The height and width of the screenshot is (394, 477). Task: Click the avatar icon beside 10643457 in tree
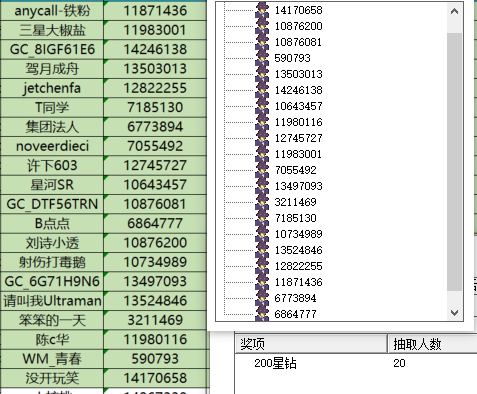[262, 106]
